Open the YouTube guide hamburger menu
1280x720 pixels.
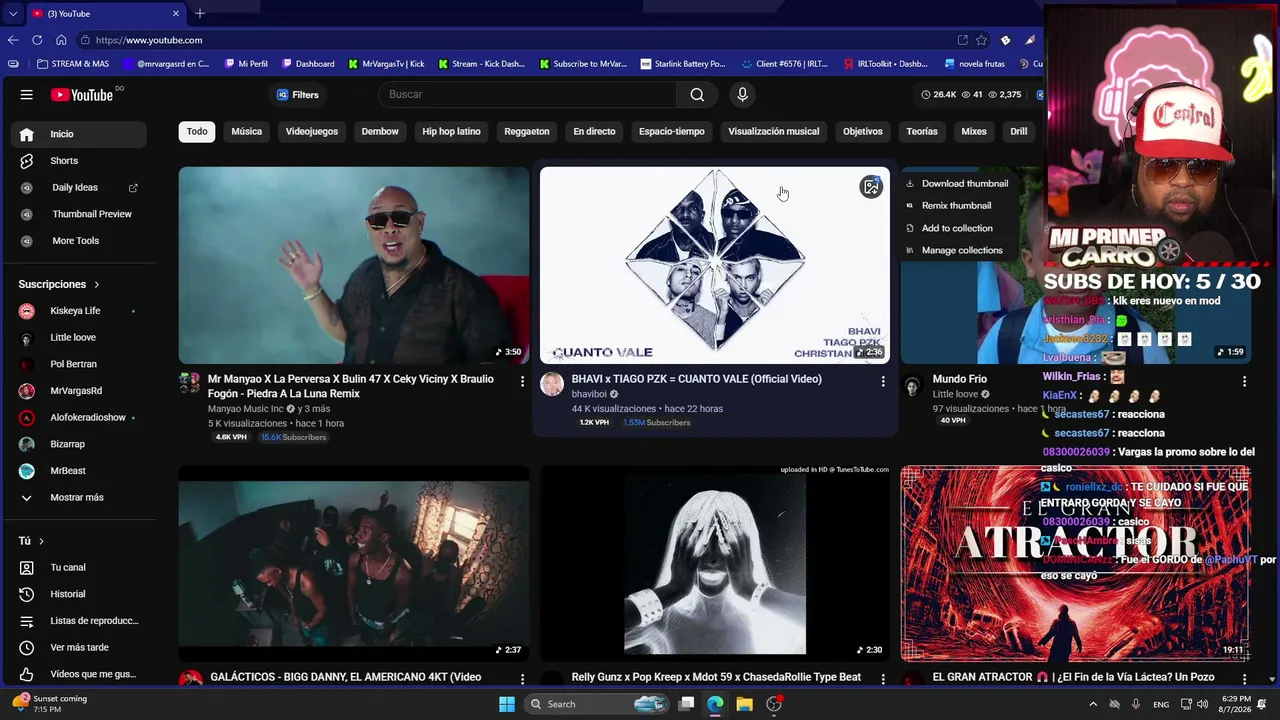[x=27, y=95]
